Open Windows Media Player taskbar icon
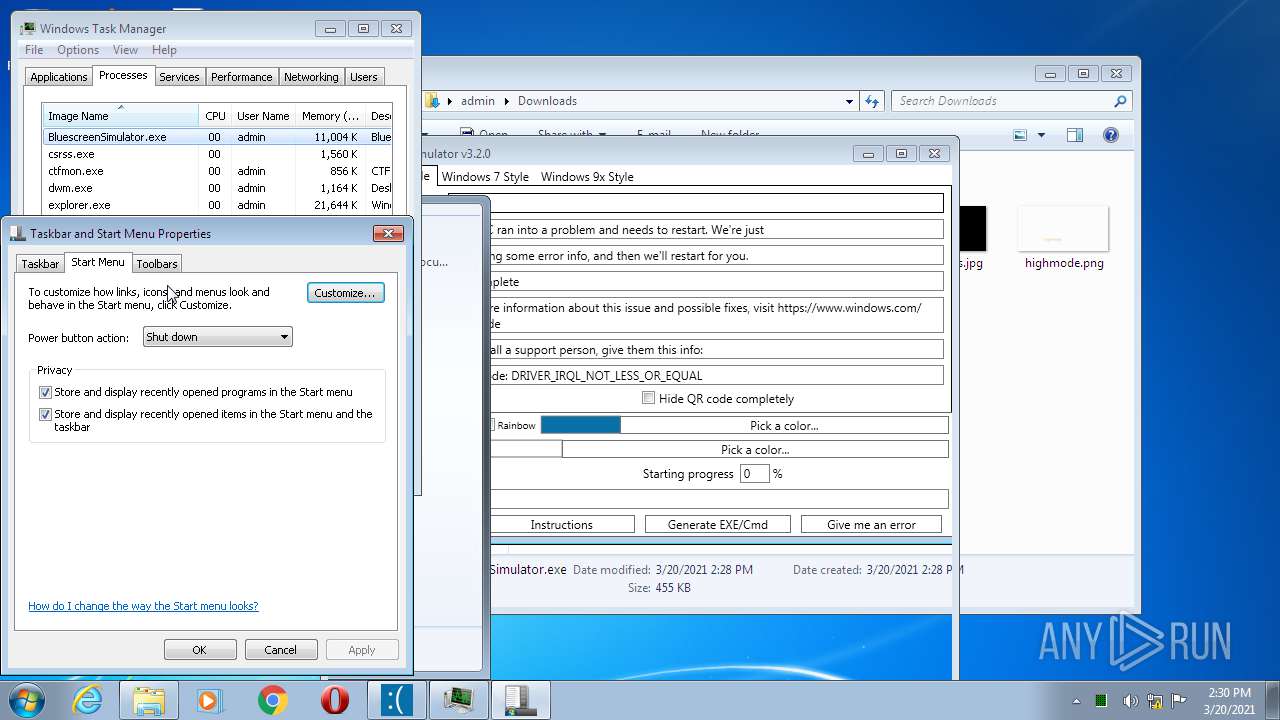 [x=210, y=700]
